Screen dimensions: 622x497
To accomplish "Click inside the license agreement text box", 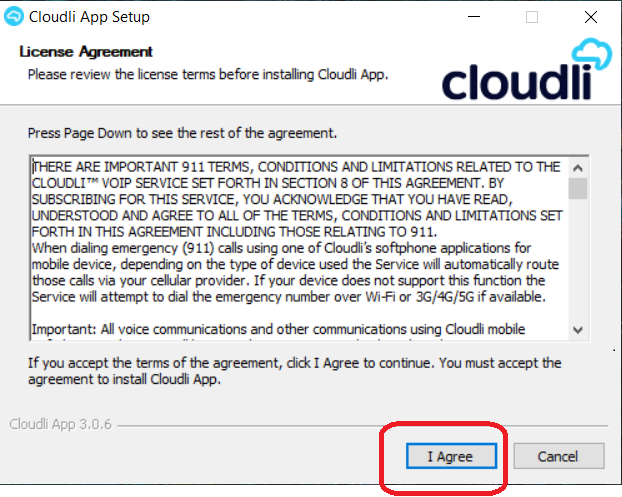I will [x=299, y=248].
